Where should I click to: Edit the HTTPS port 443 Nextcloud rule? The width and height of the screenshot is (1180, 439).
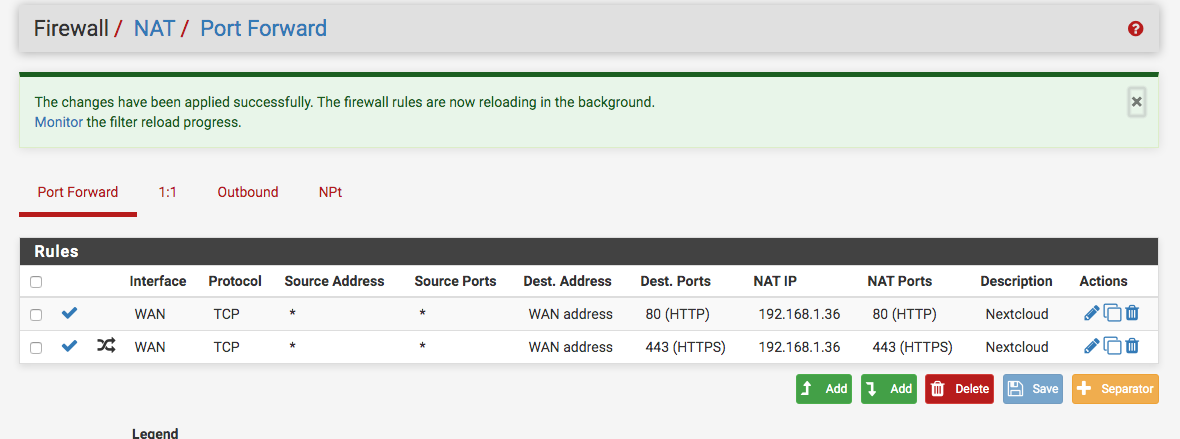(x=1091, y=346)
